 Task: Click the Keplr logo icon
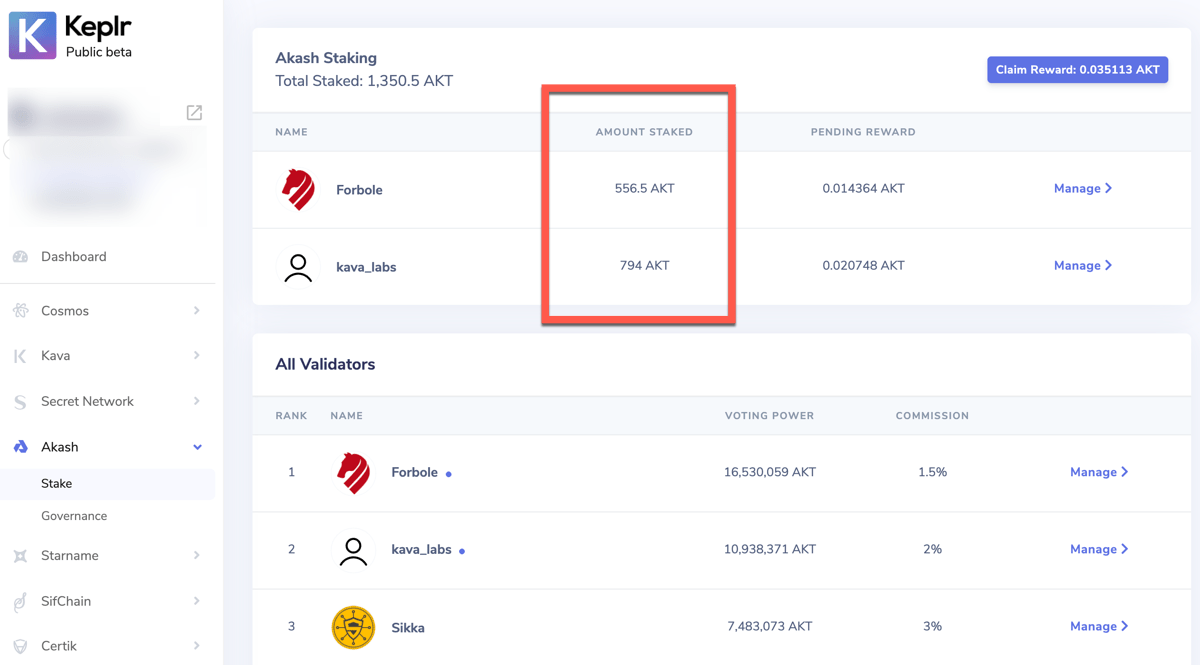33,35
